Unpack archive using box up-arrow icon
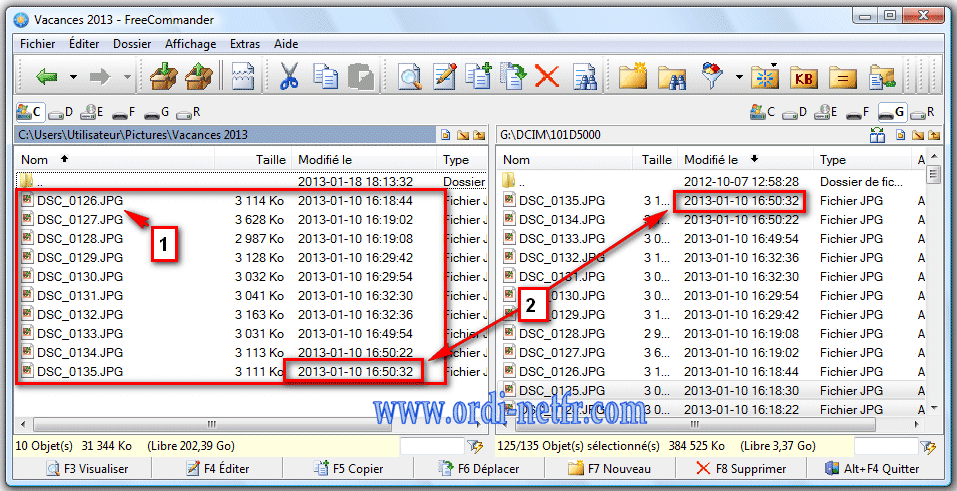 click(x=199, y=76)
